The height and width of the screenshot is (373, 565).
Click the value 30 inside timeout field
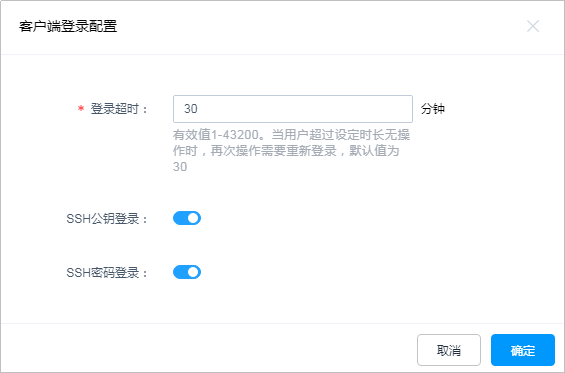pos(191,109)
